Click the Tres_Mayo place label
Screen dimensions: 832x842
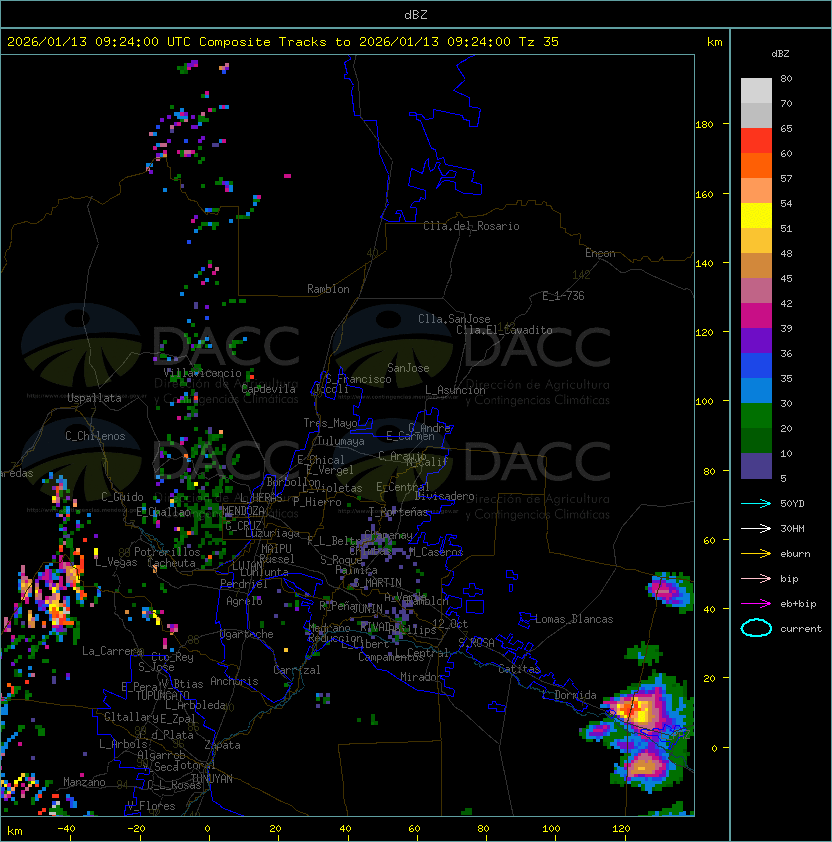(x=330, y=423)
